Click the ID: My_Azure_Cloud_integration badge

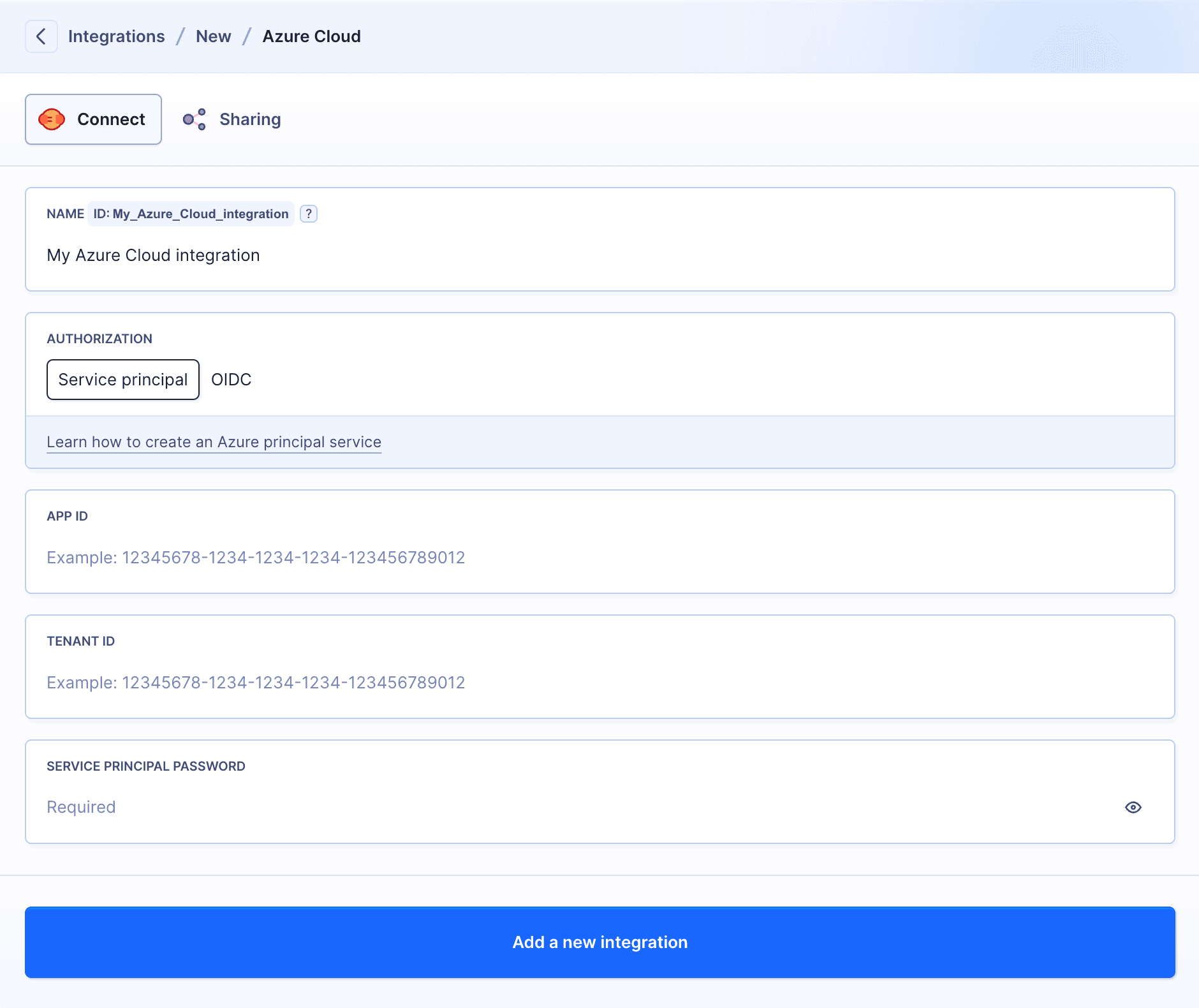(x=191, y=214)
